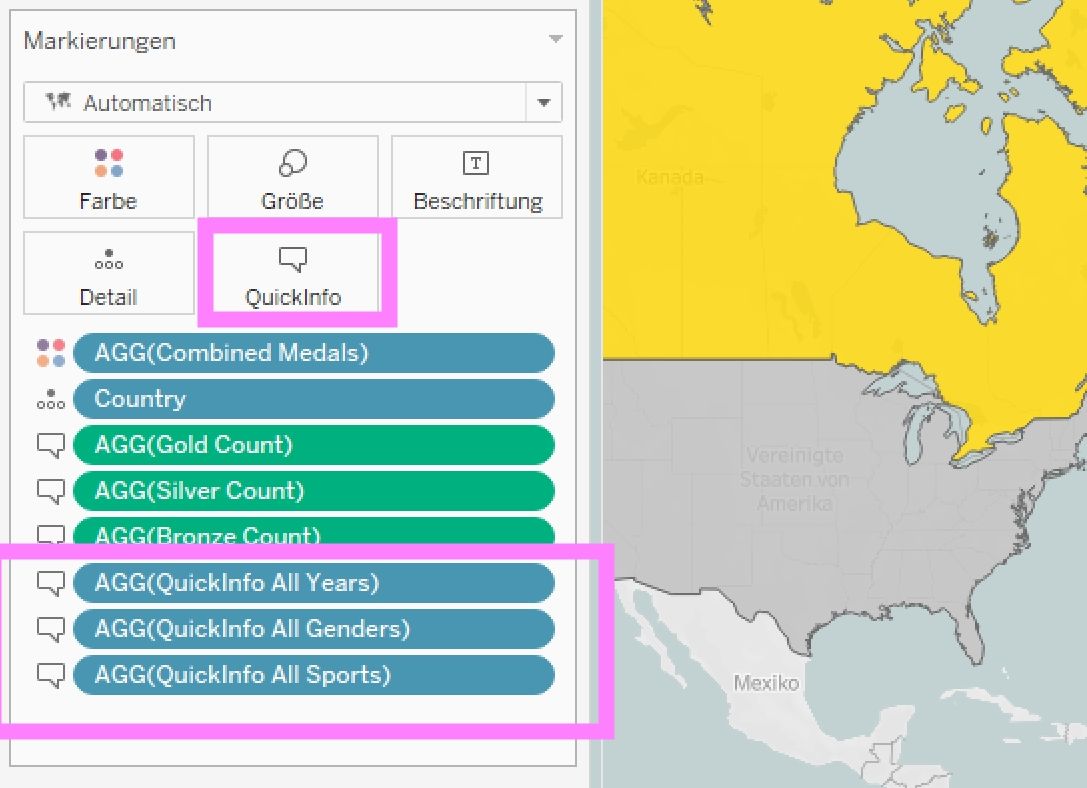
Task: Select the AGG(Combined Medals) pill
Action: pyautogui.click(x=313, y=353)
